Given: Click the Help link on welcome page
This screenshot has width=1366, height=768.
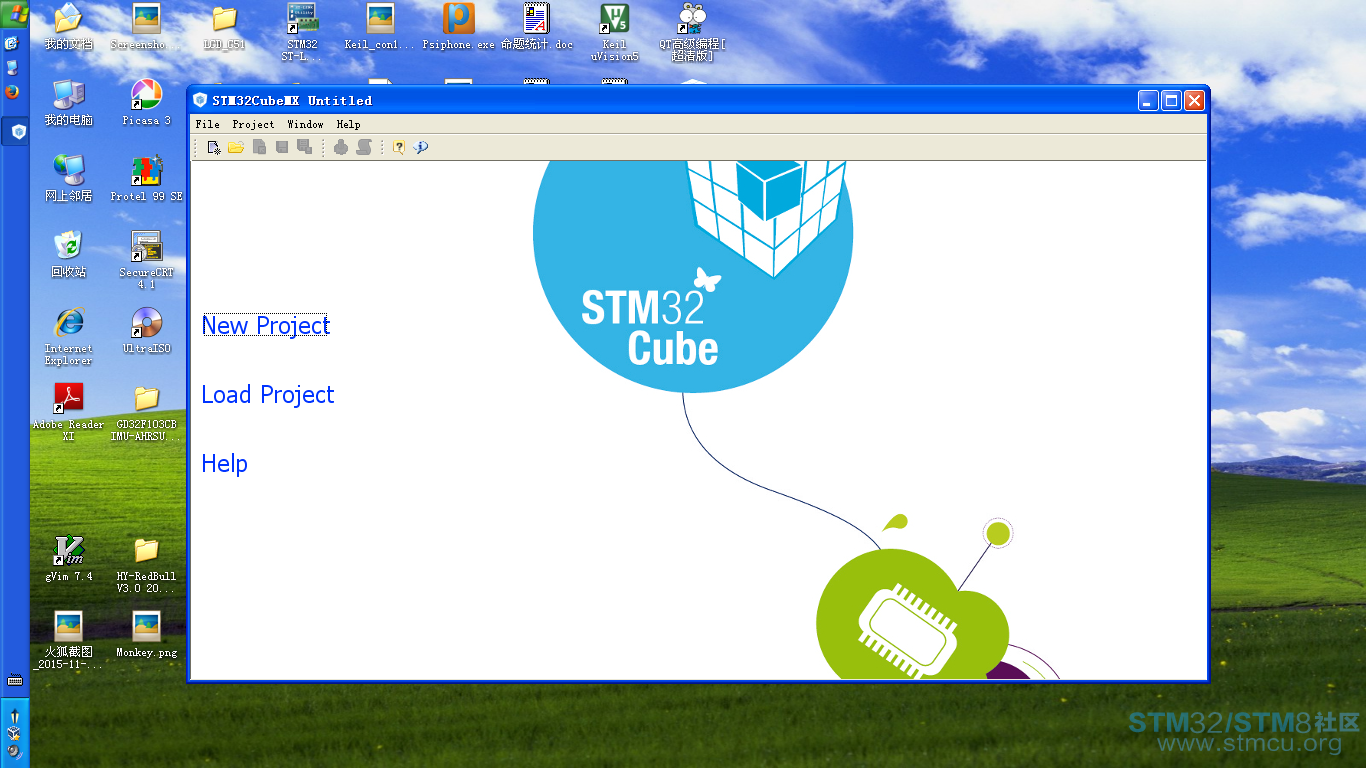Looking at the screenshot, I should (x=224, y=463).
